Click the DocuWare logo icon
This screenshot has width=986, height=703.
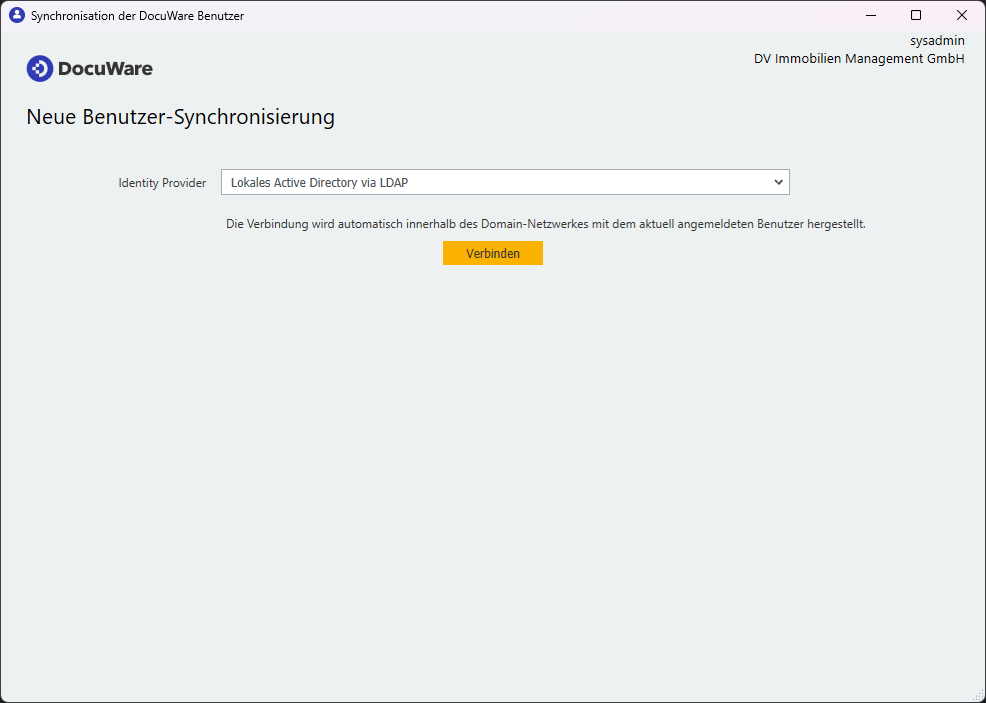39,69
